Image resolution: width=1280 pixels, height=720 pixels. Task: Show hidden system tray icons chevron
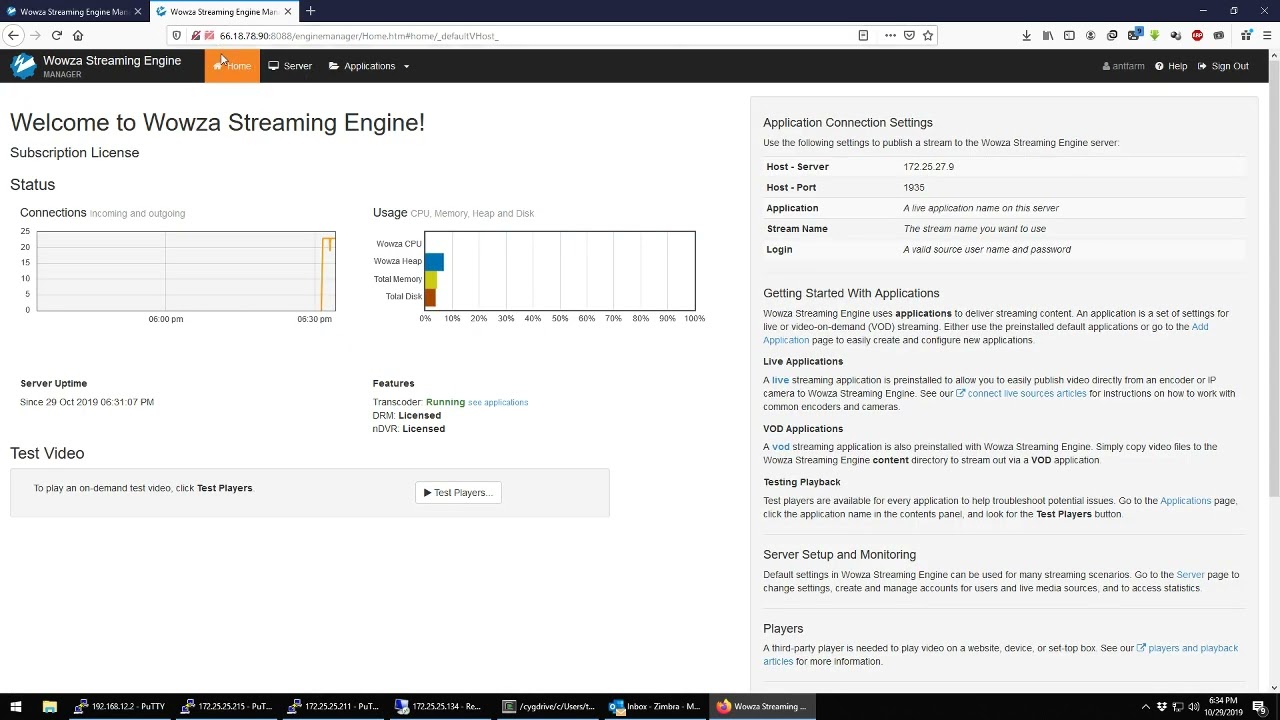1144,706
